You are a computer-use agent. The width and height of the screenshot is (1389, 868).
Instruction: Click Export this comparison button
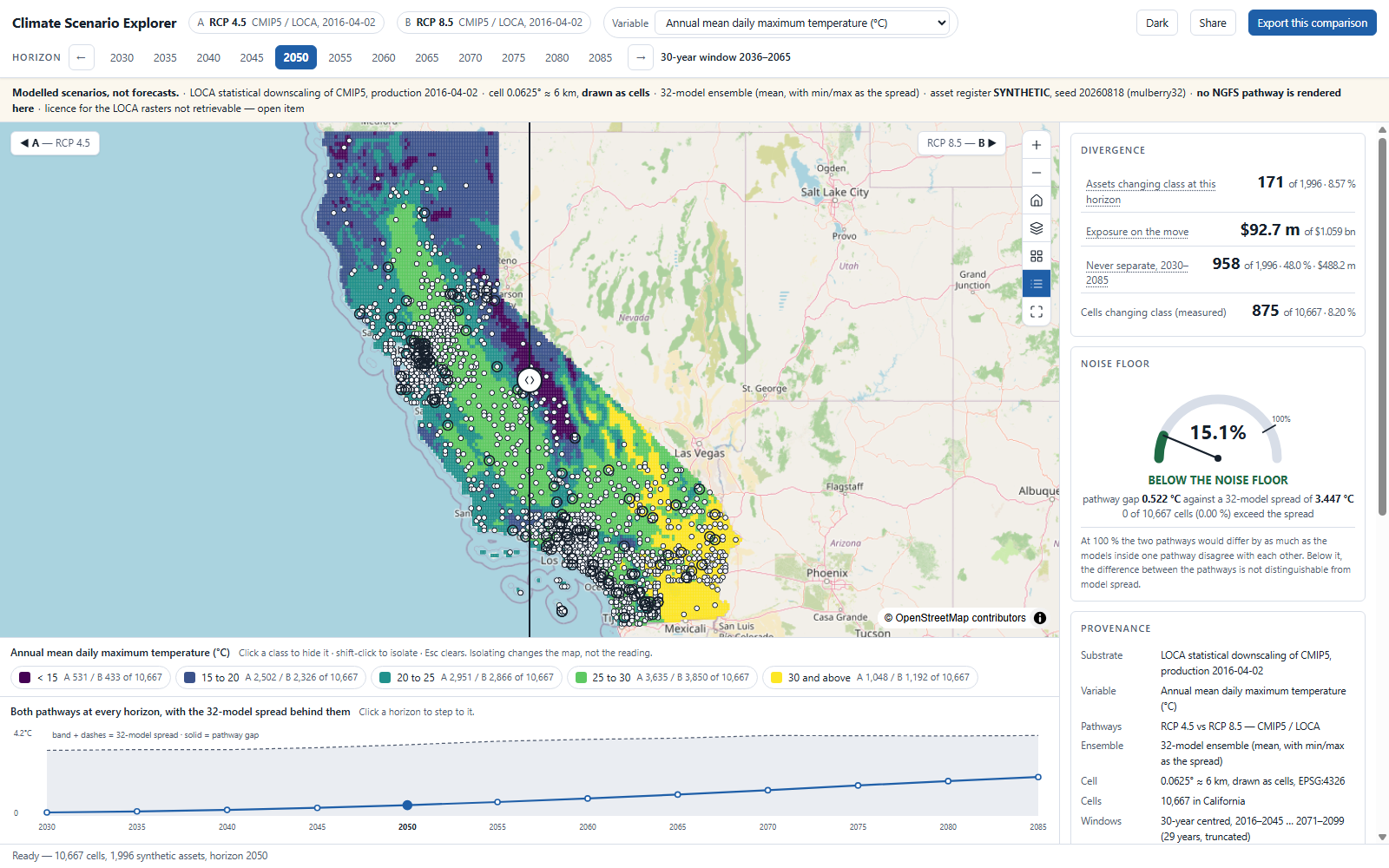1312,23
